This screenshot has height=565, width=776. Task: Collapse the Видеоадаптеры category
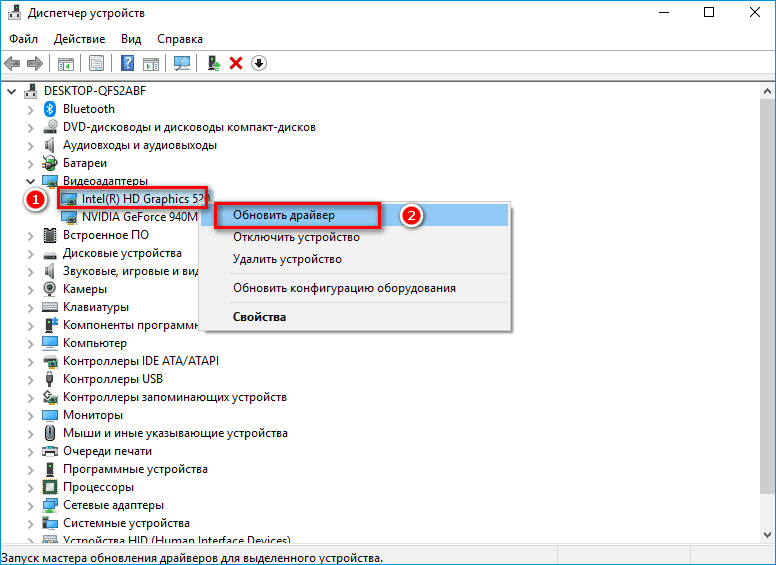[x=30, y=181]
